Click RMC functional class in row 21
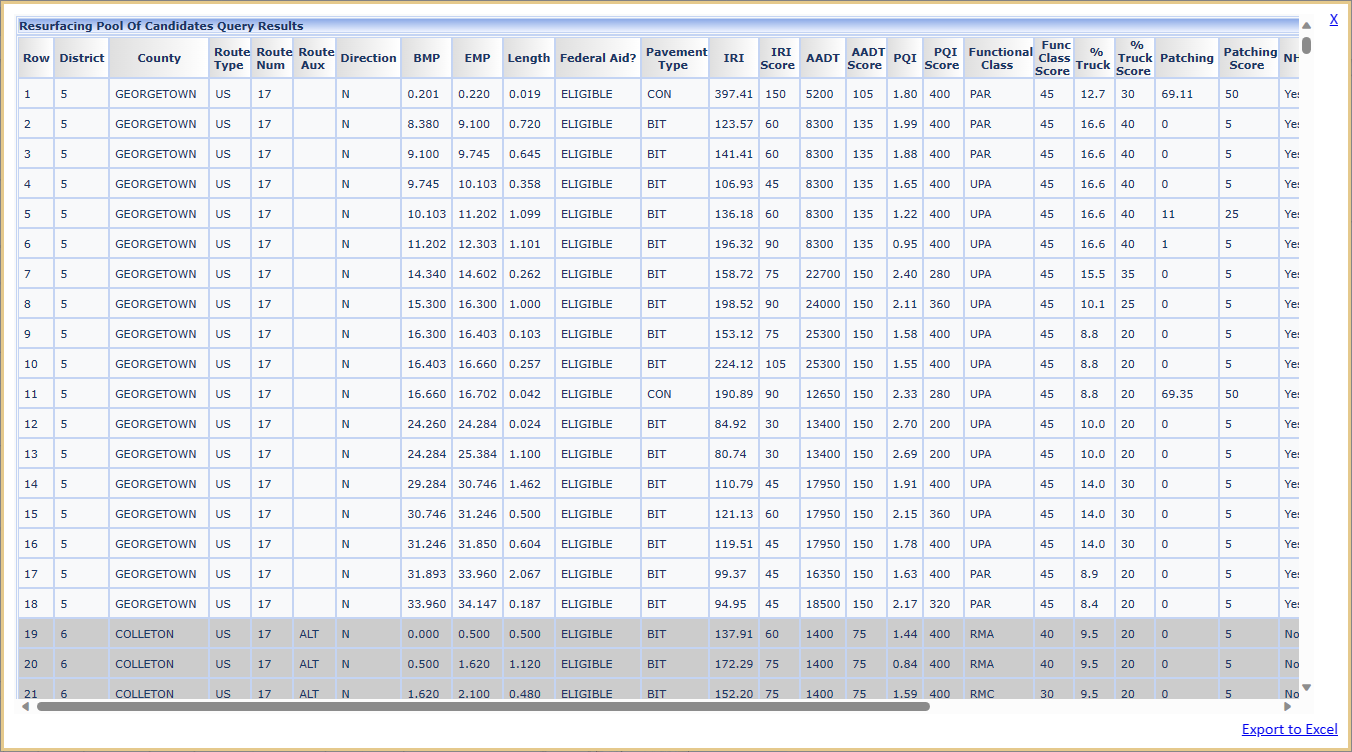Screen dimensions: 1352x752 (x=982, y=694)
